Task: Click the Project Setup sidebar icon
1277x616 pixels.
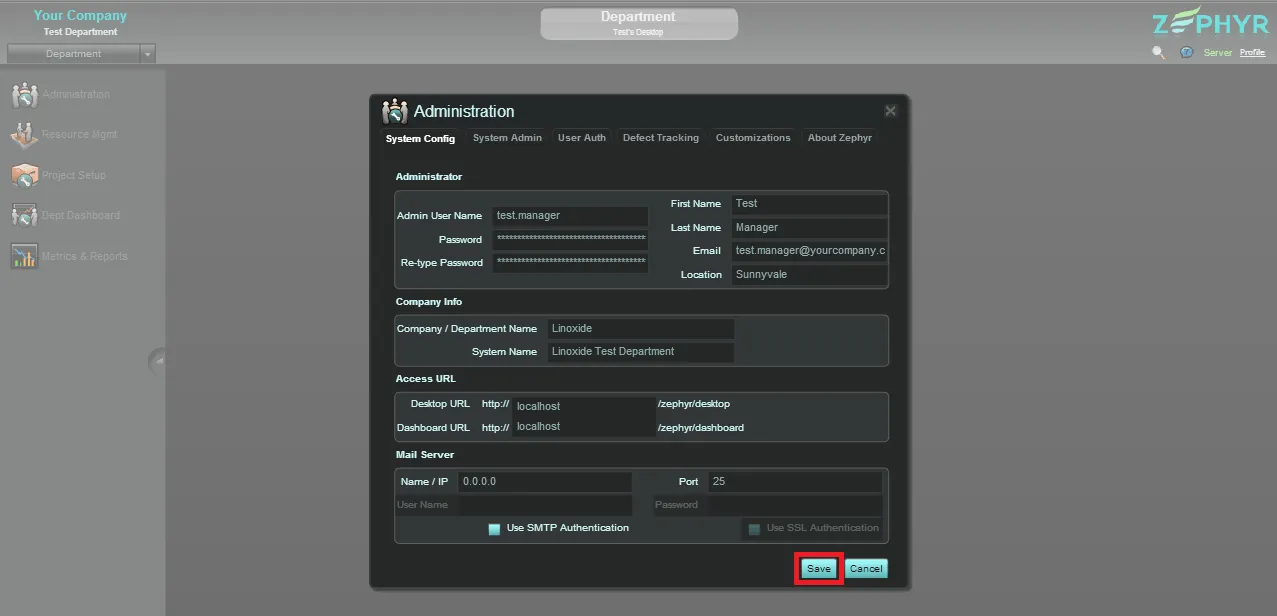Action: pyautogui.click(x=24, y=176)
